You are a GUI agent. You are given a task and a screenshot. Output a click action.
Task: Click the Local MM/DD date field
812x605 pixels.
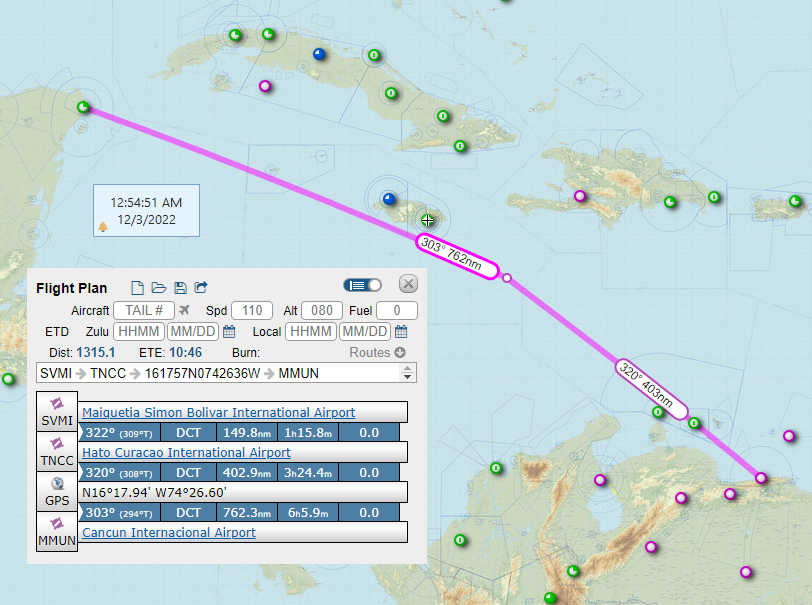point(365,332)
